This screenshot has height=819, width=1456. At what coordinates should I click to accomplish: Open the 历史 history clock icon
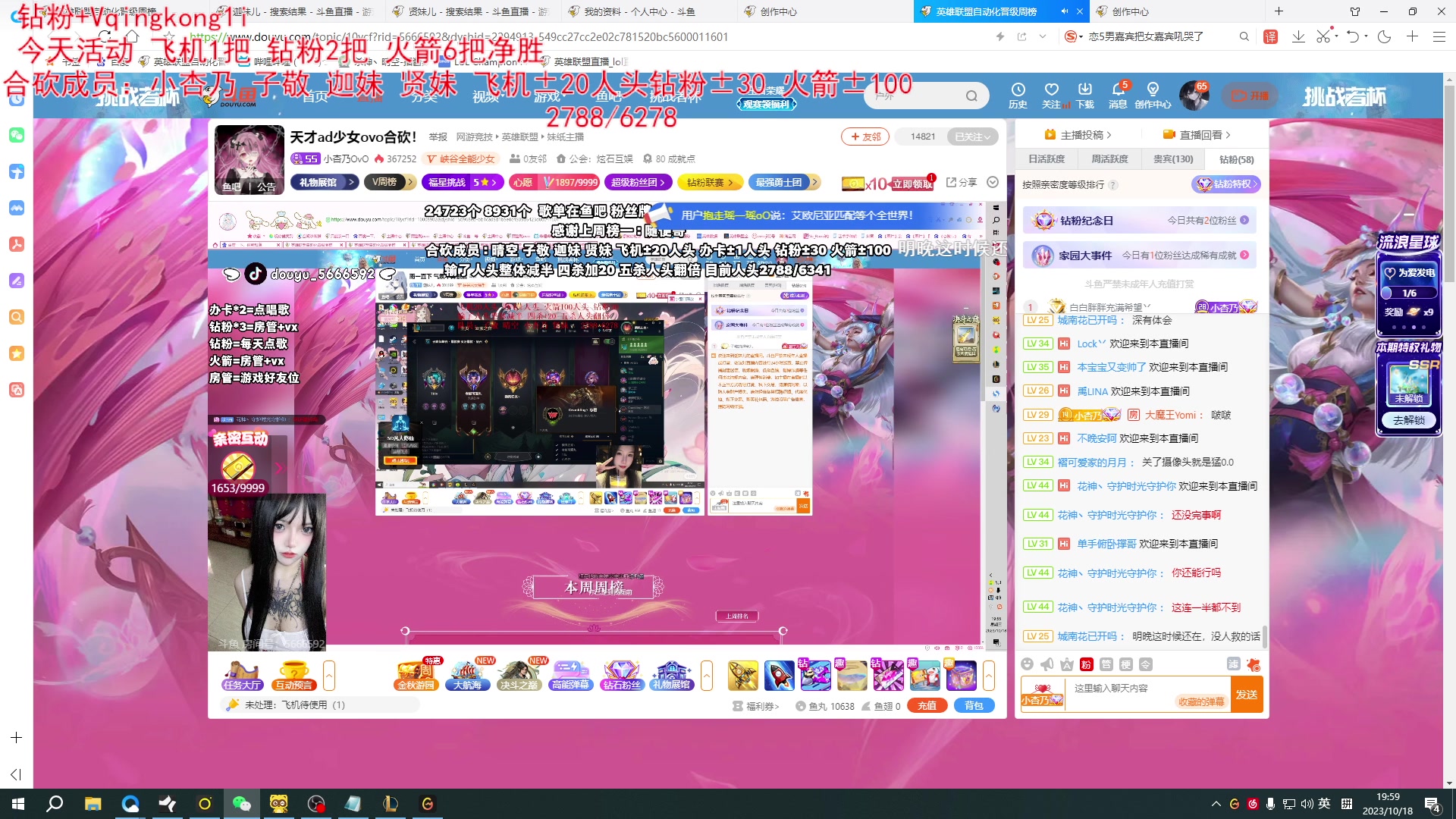point(1018,96)
